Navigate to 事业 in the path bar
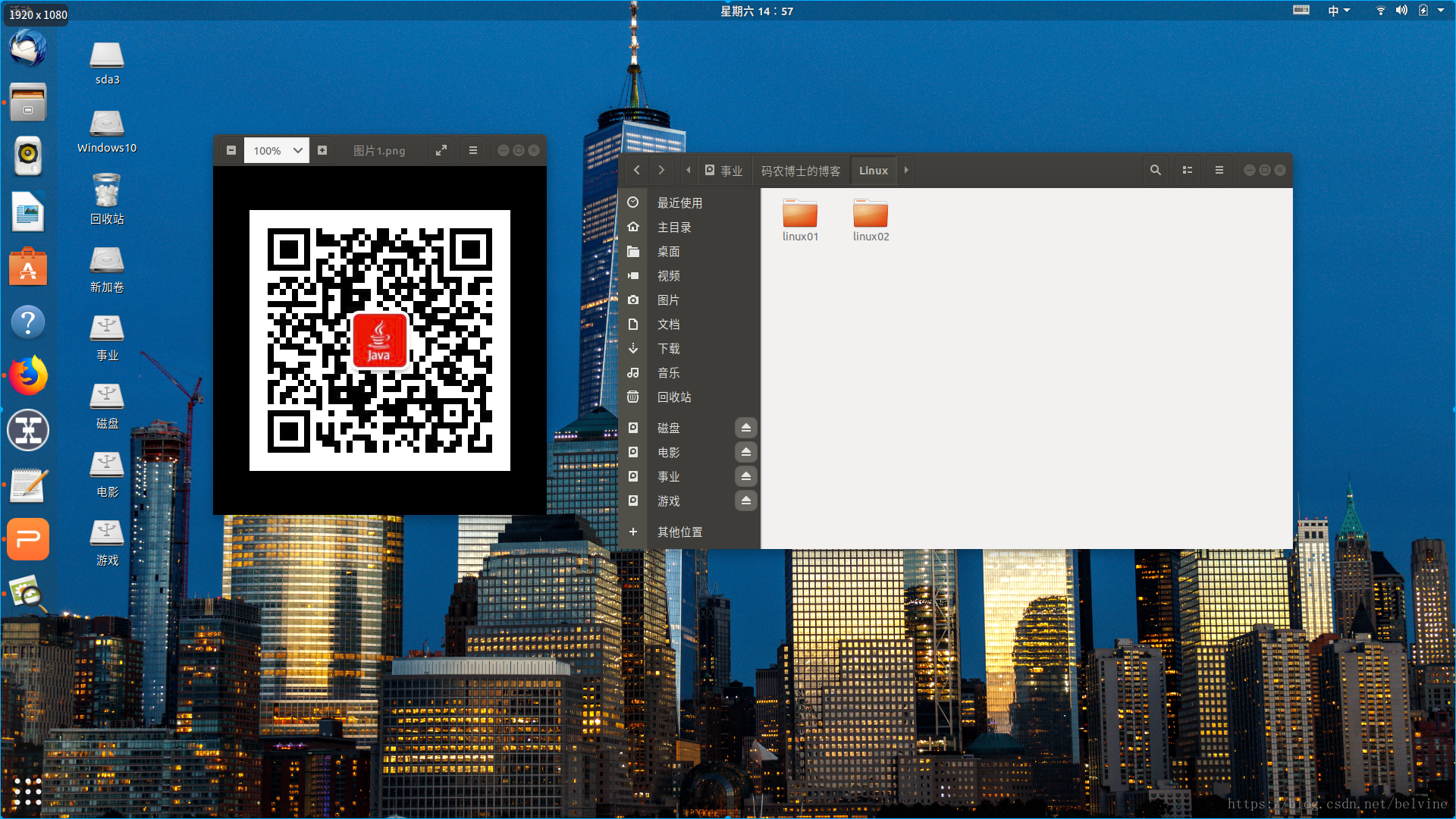The image size is (1456, 819). coord(723,171)
